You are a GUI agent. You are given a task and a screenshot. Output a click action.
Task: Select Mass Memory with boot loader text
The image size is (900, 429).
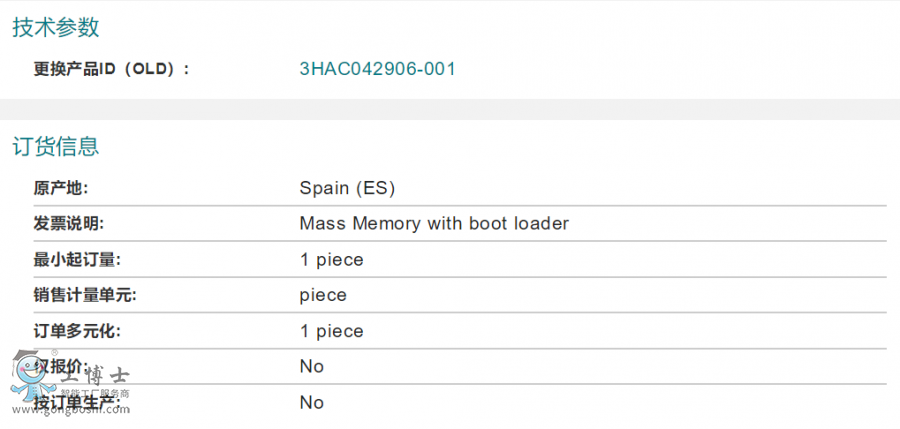tap(434, 223)
